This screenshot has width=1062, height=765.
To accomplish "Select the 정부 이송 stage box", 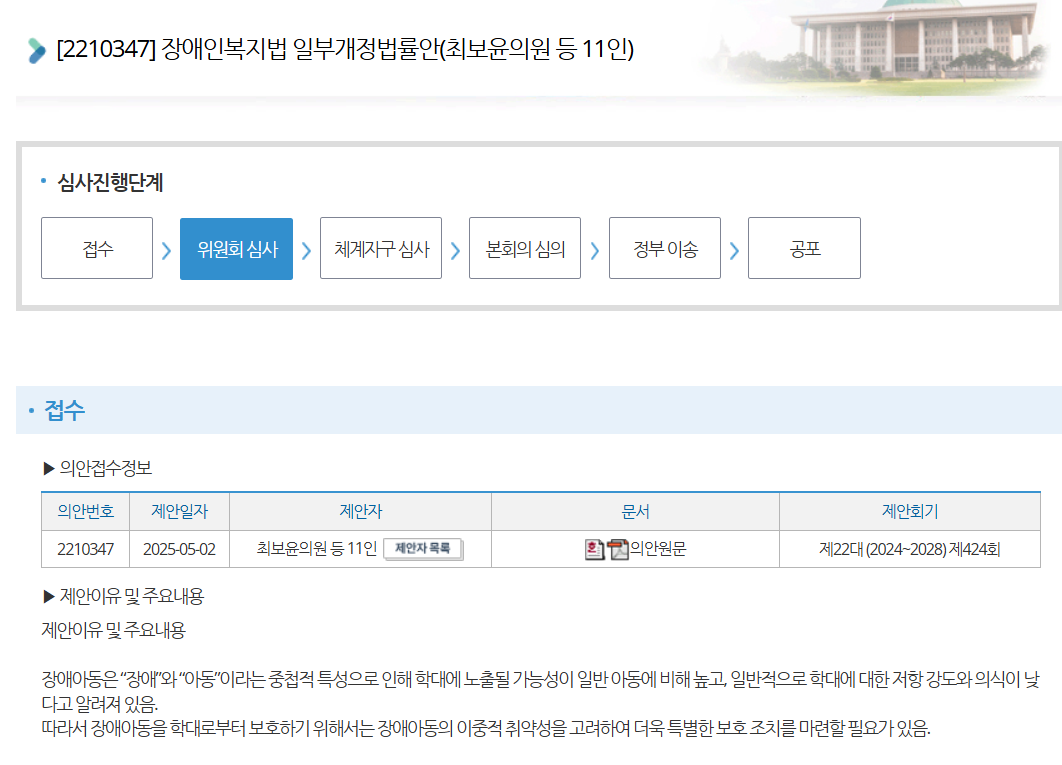I will click(x=665, y=248).
